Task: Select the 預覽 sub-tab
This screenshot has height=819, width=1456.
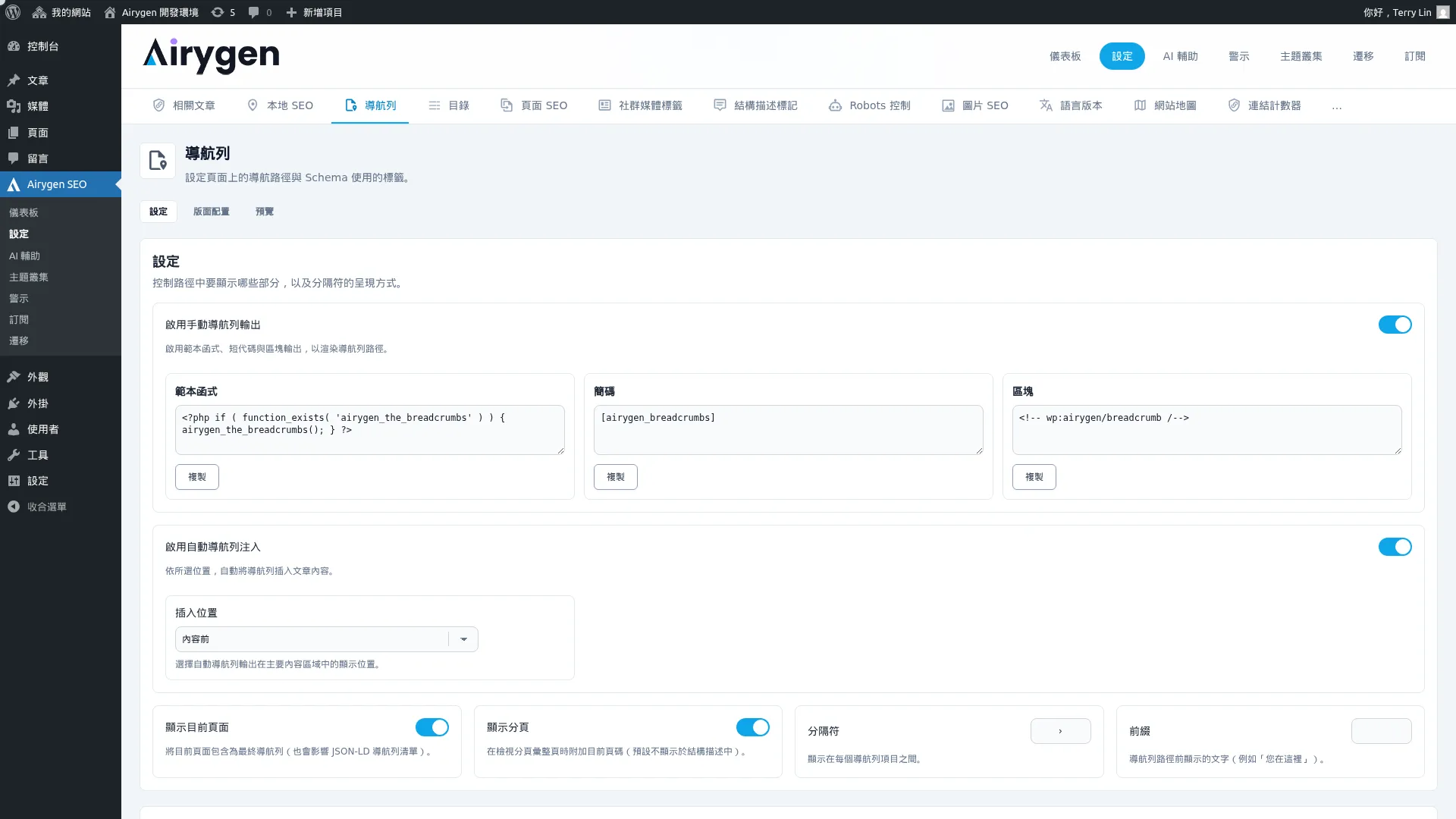Action: [x=265, y=212]
